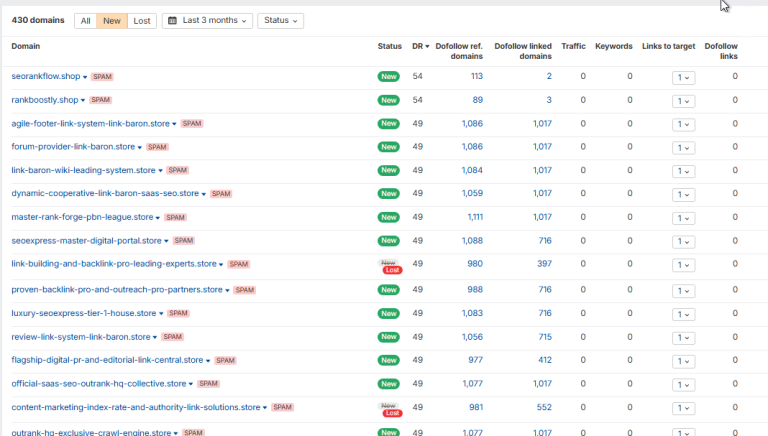The image size is (768, 436).
Task: Click Lost badge for content-marketing-index-rate-and-authority-link-solutions.store
Action: pos(392,413)
